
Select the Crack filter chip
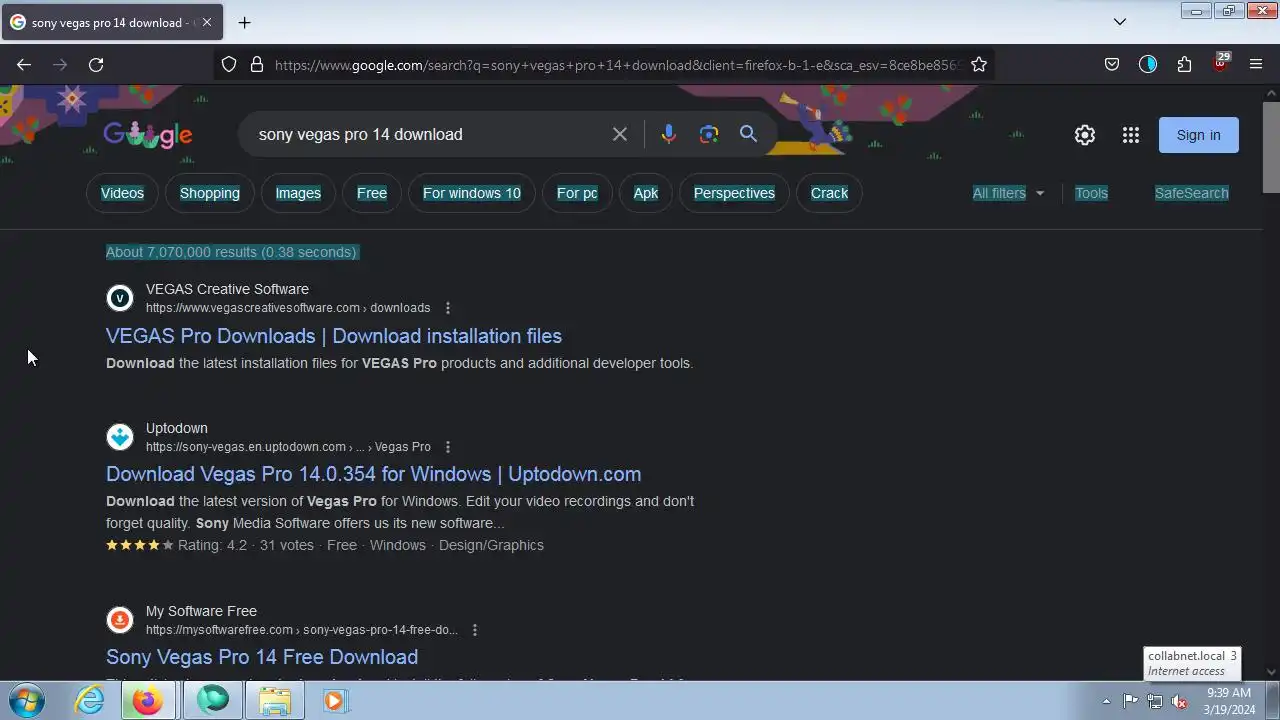pyautogui.click(x=829, y=193)
